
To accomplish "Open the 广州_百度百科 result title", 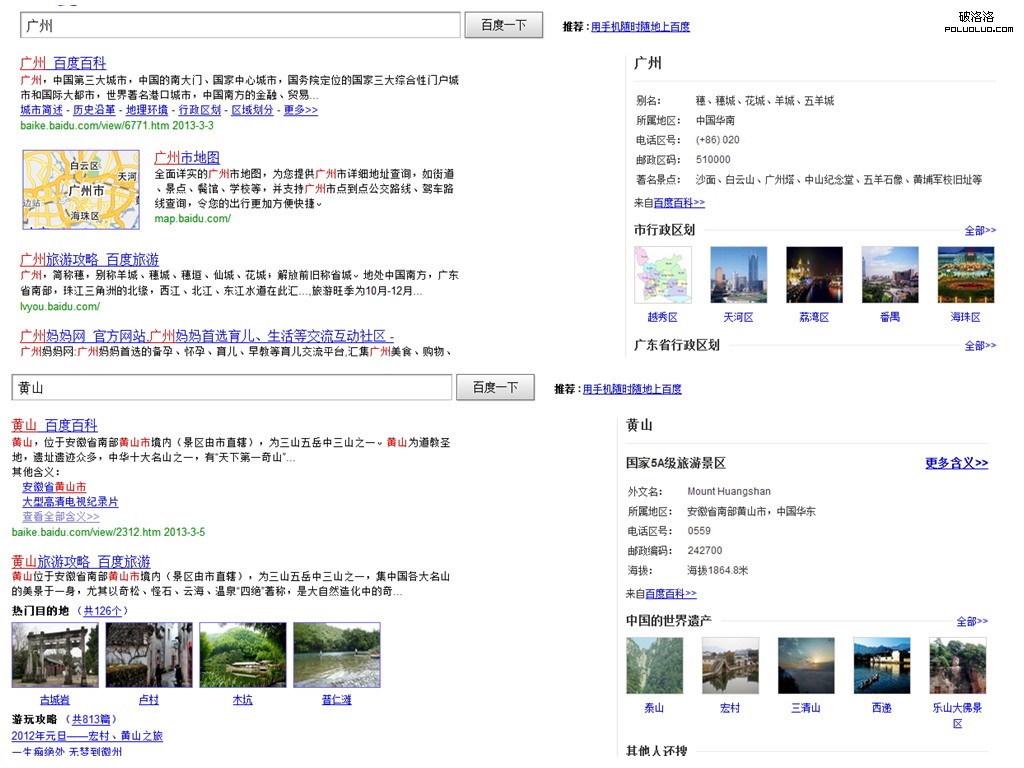I will pos(63,63).
